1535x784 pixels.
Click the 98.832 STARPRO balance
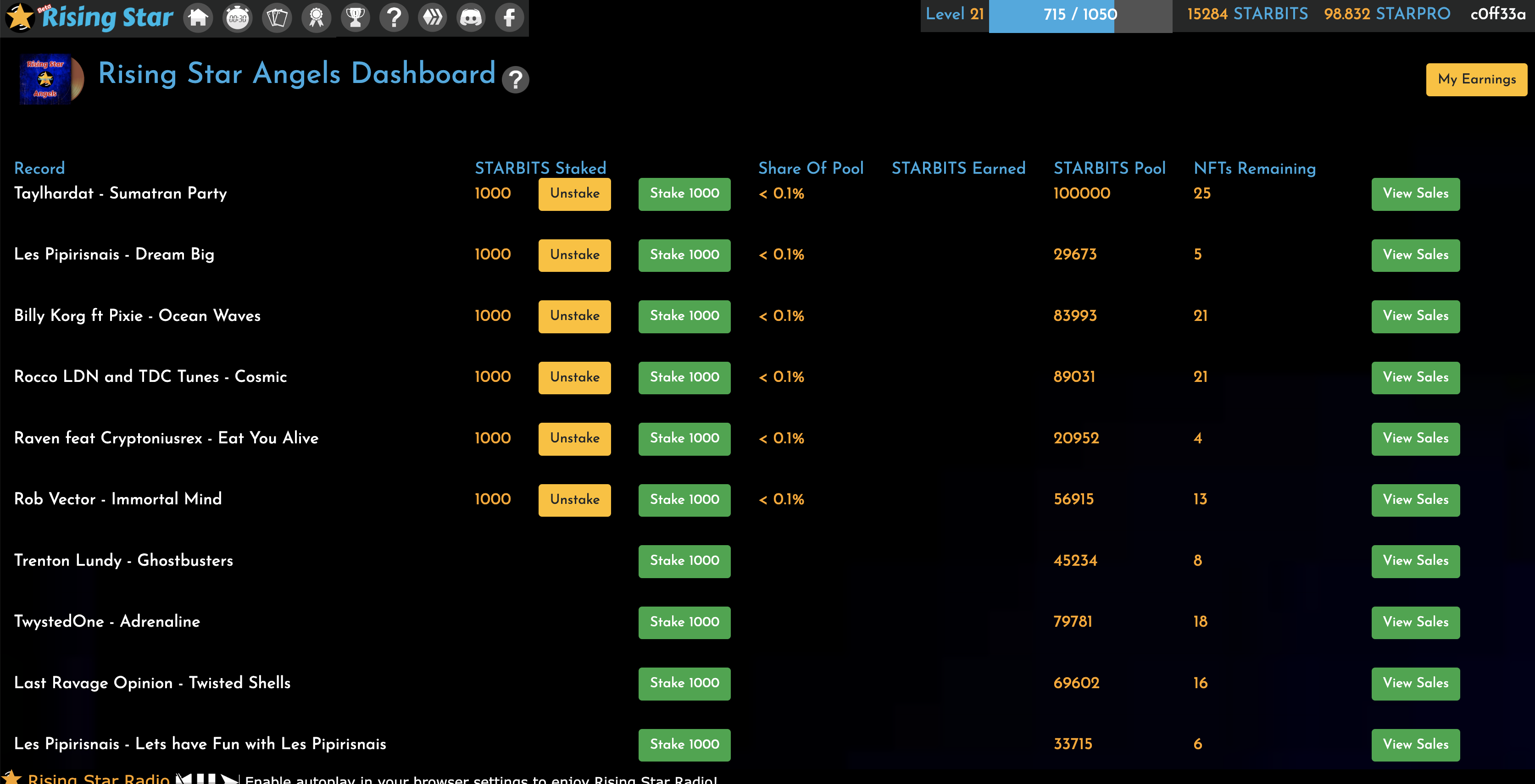[1387, 14]
